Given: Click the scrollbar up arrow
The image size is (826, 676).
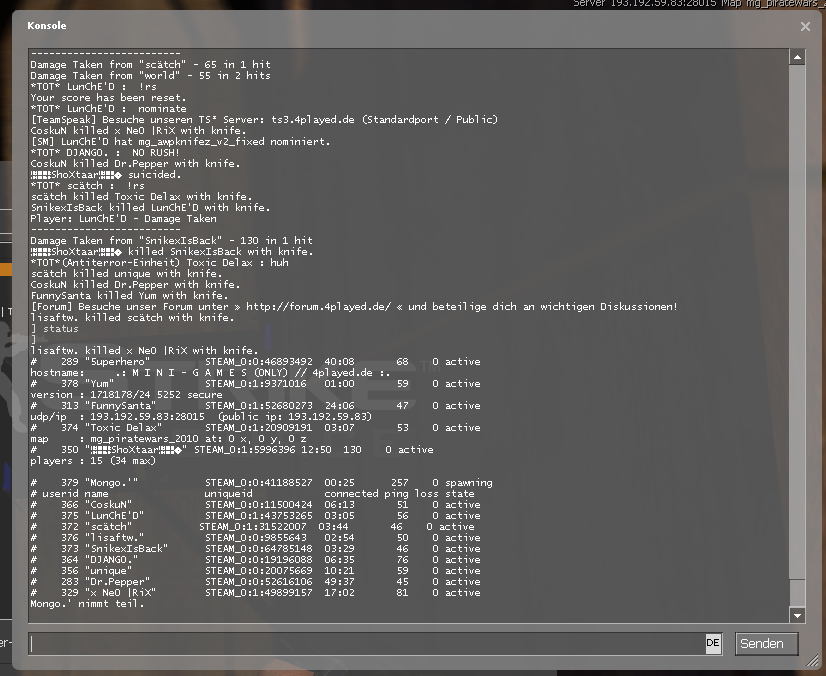Looking at the screenshot, I should [797, 58].
